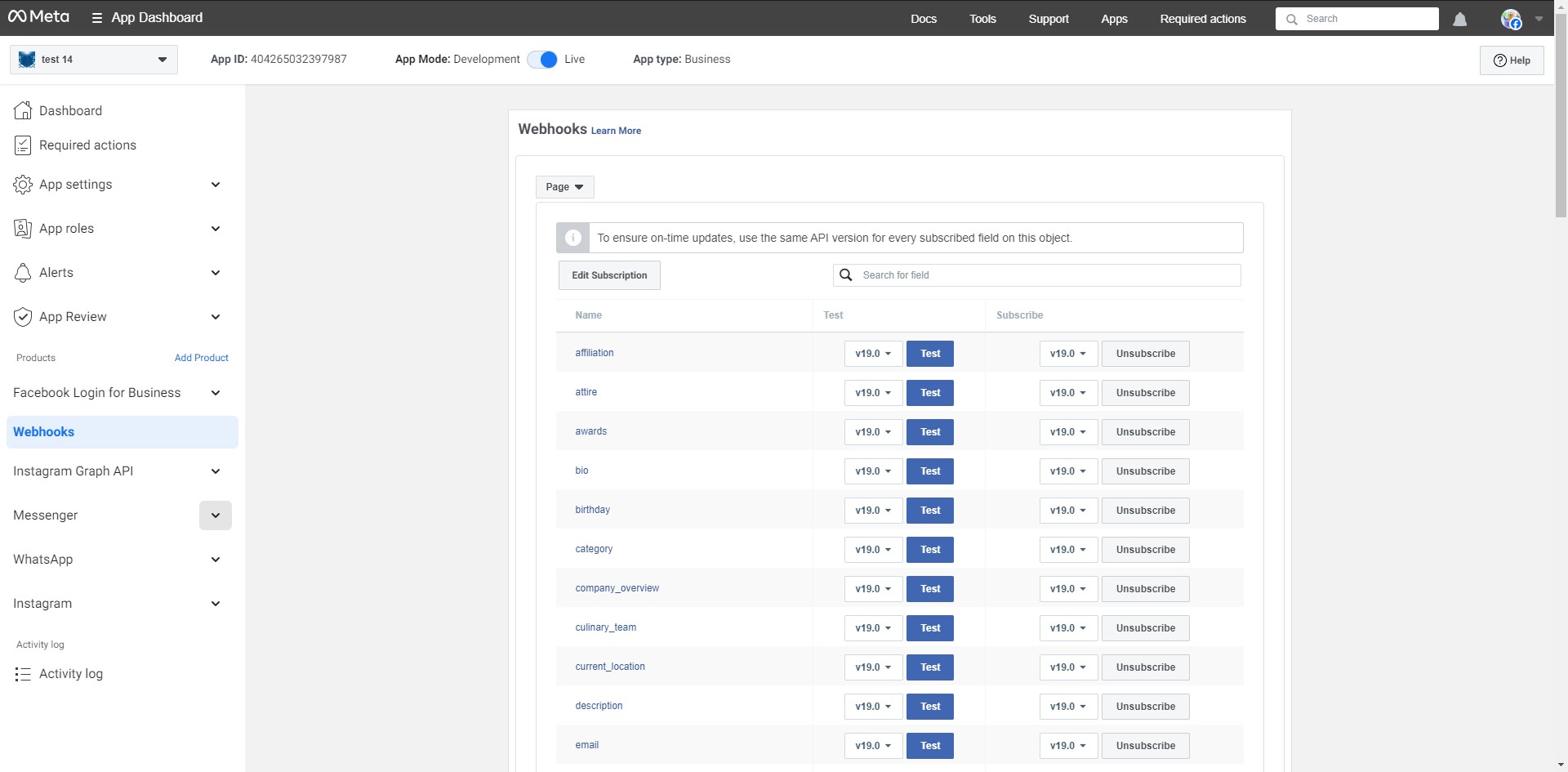Click the Edit Subscription button
The image size is (1568, 772).
609,275
